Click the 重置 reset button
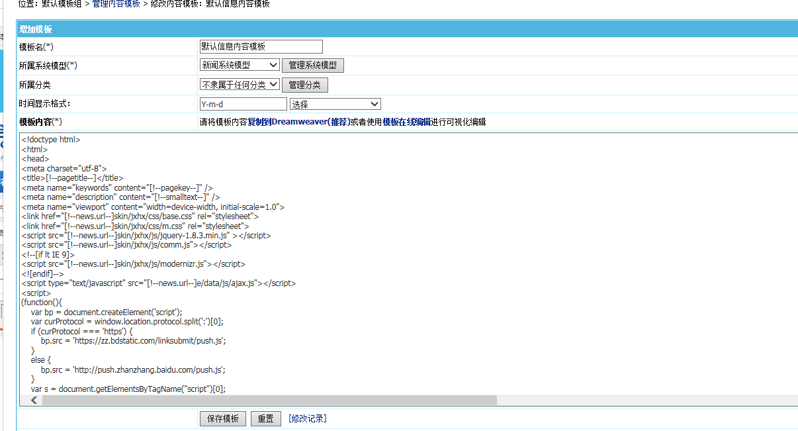798x431 pixels. coord(265,418)
